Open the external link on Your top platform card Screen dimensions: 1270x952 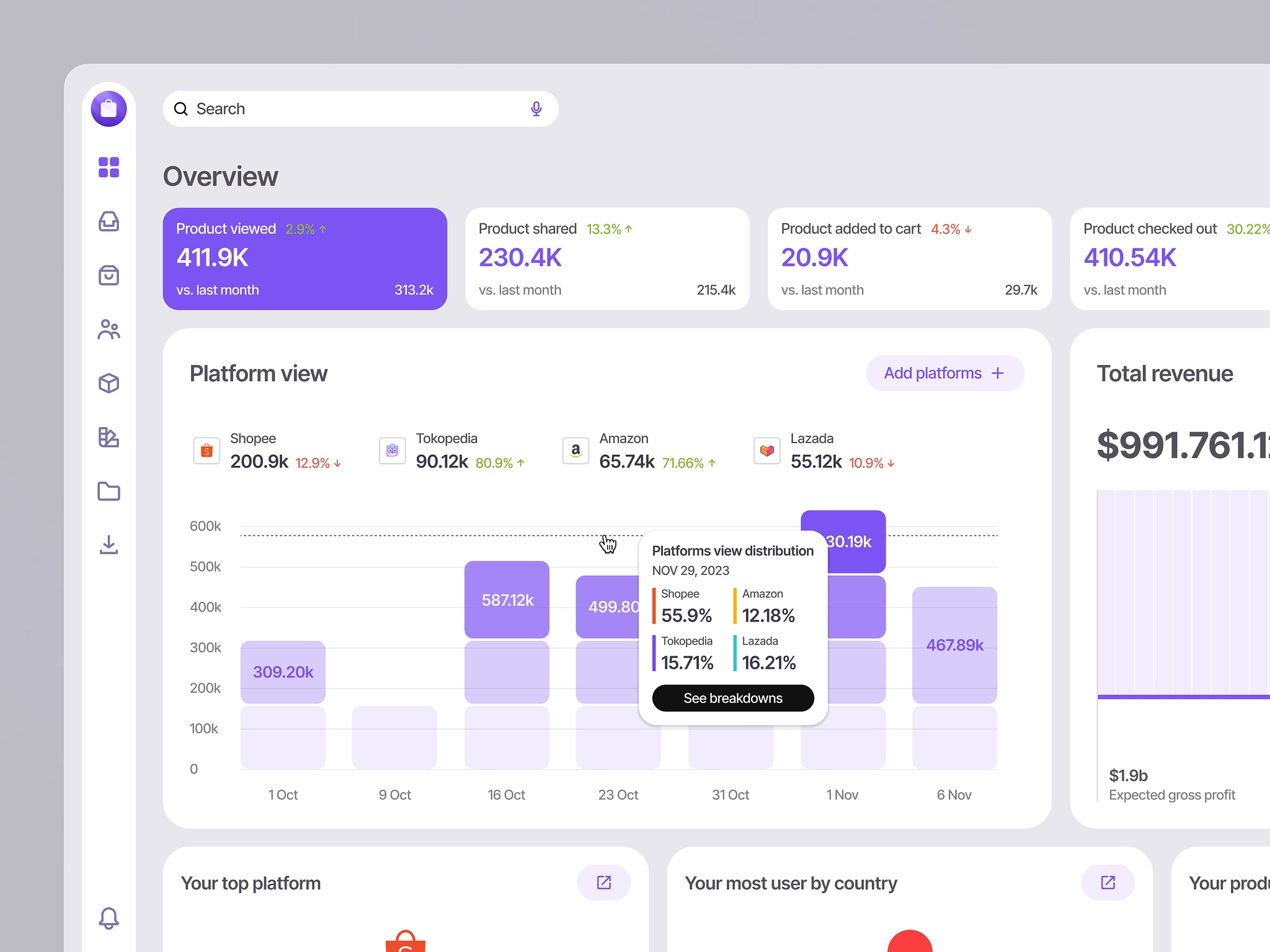tap(603, 883)
